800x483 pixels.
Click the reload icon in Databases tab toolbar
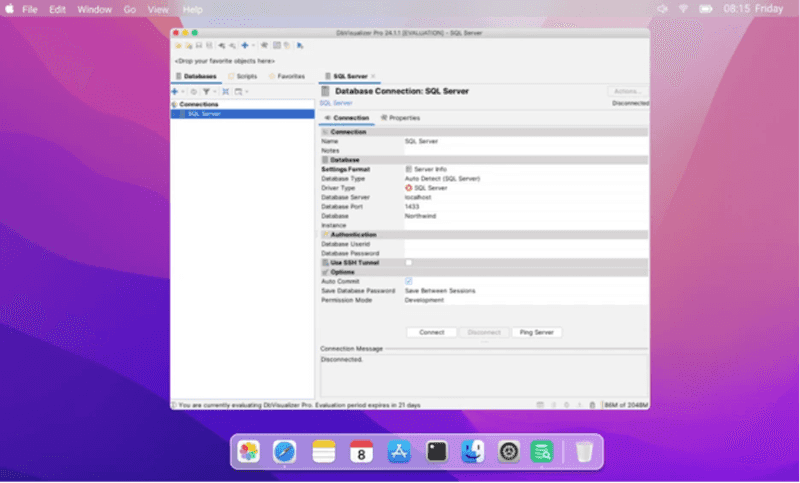194,92
